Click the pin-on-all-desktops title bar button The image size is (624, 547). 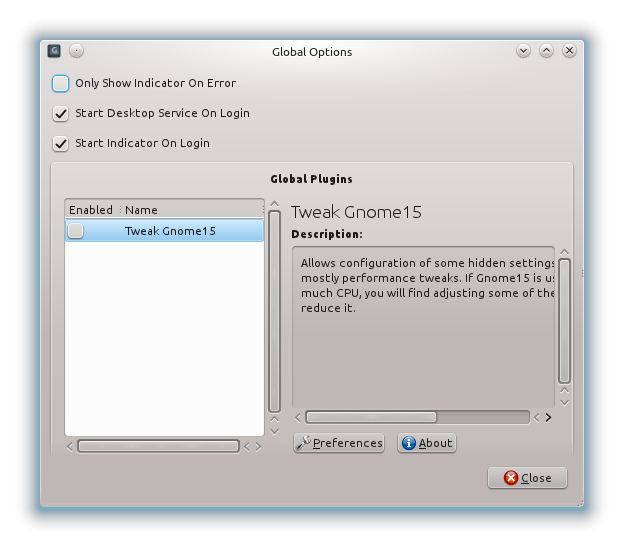pos(77,51)
